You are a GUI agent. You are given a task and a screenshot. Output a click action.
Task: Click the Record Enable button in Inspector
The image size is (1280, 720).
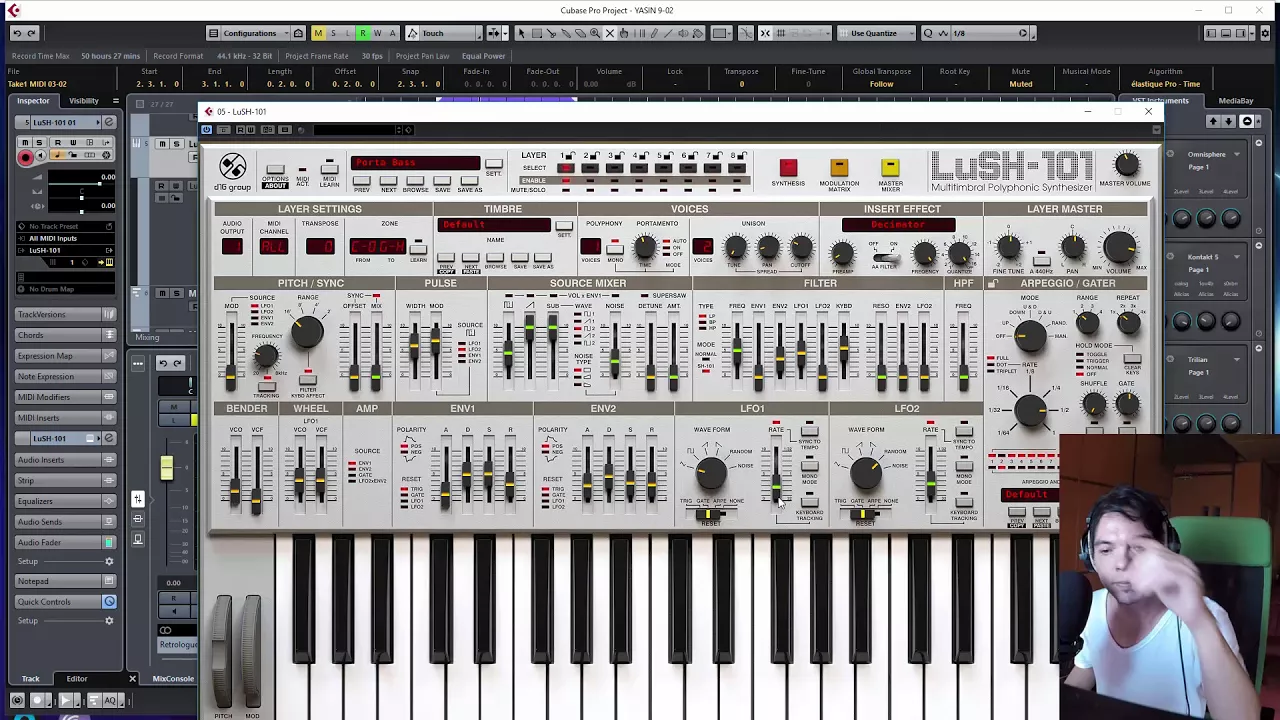click(x=26, y=157)
